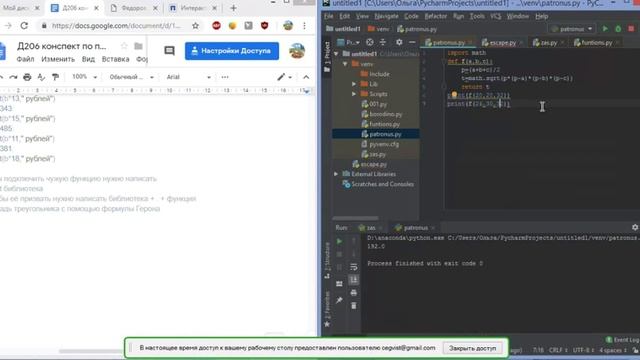Click the Google account avatar in Docs
Viewport: 640px width, 360px height.
coord(297,51)
